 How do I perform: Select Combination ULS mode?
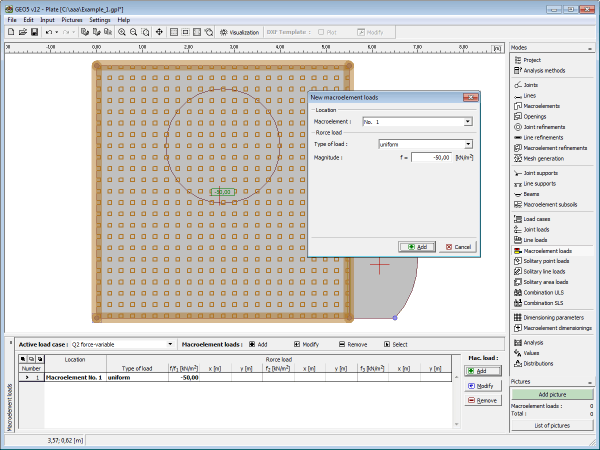544,292
